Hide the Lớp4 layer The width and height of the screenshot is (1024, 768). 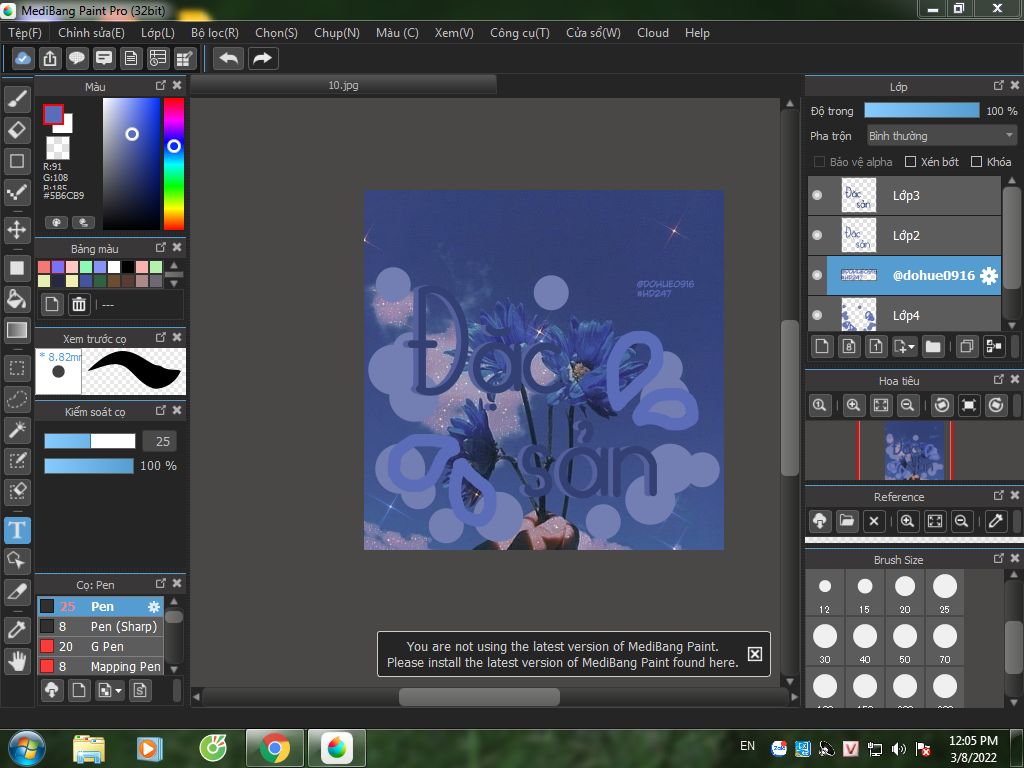click(817, 315)
